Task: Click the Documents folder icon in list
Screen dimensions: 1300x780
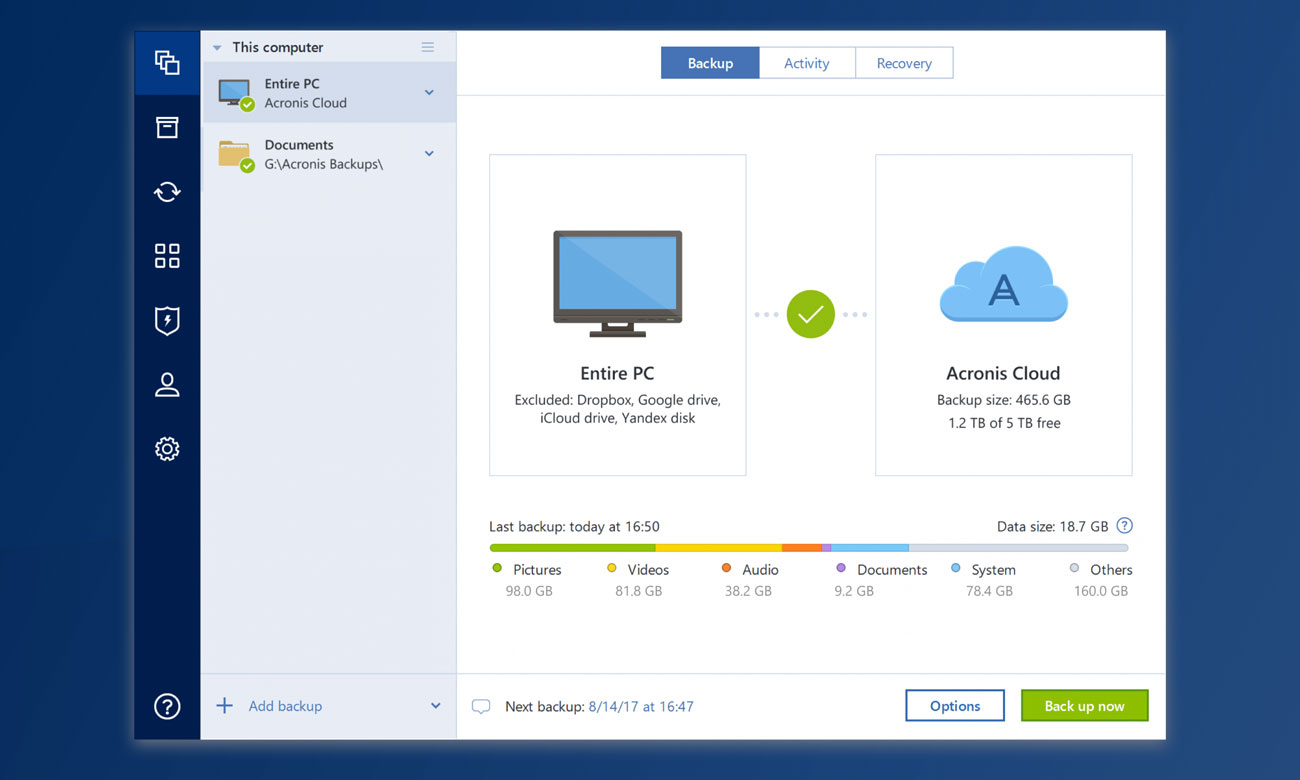Action: [x=236, y=155]
